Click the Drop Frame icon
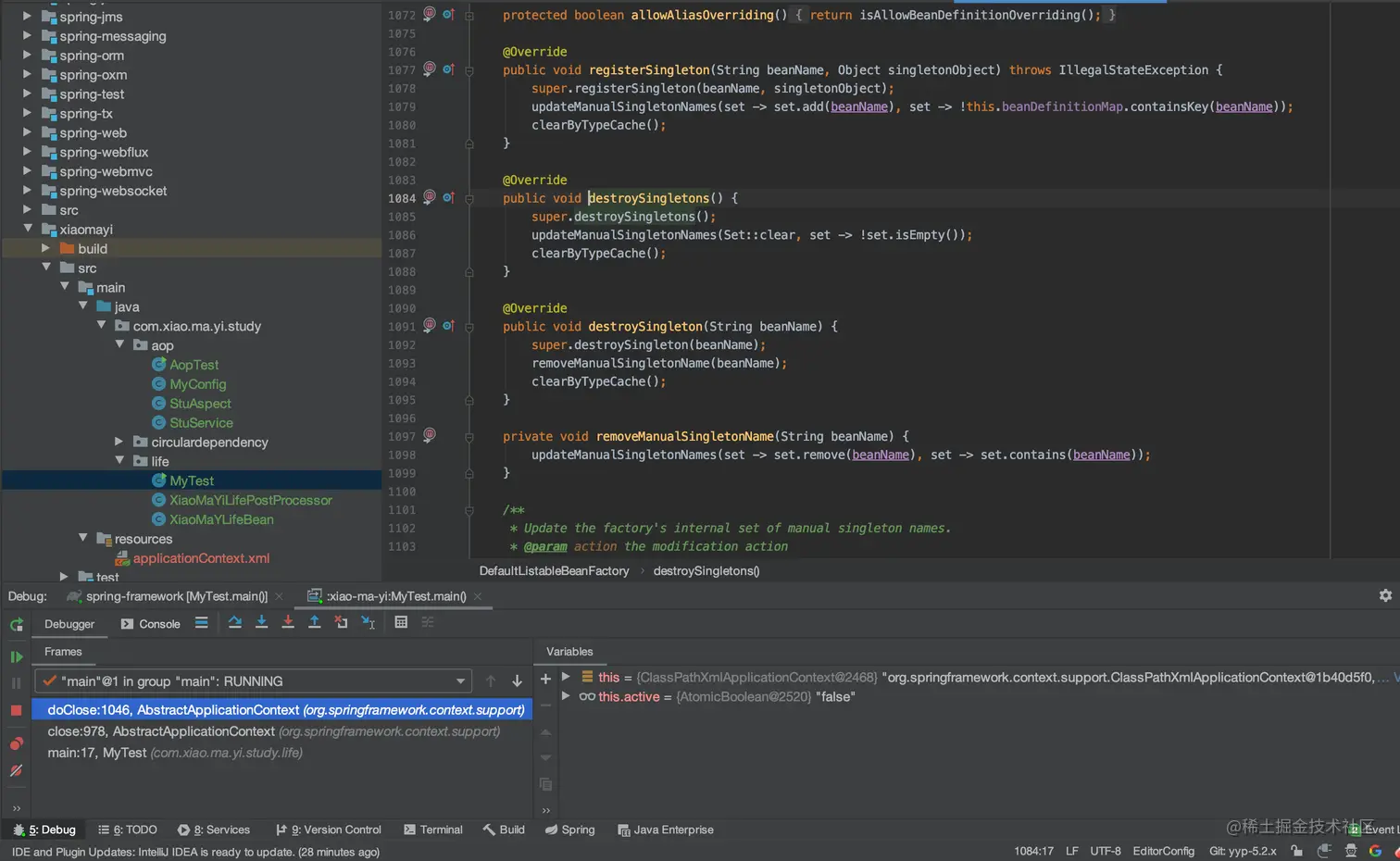The width and height of the screenshot is (1400, 861). point(341,623)
